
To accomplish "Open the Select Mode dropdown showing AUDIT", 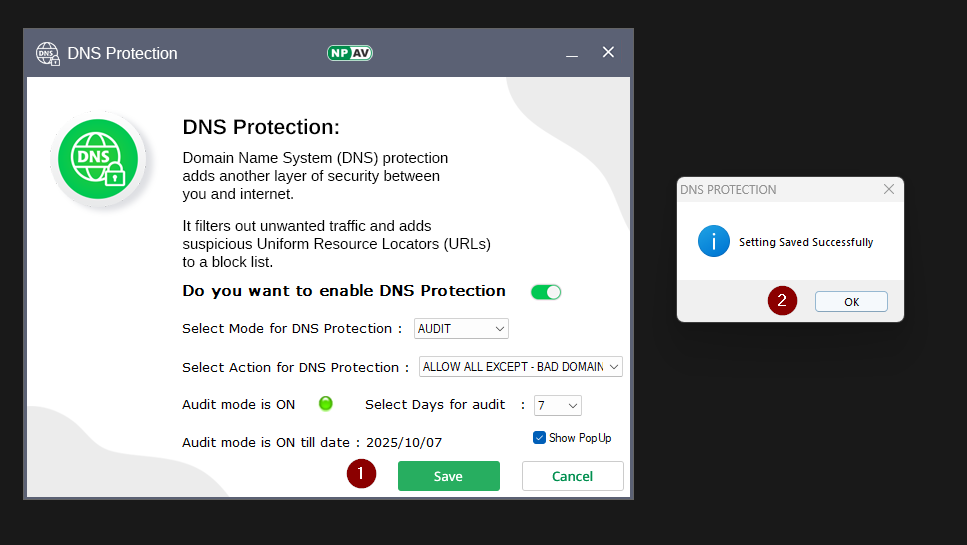I will pyautogui.click(x=462, y=328).
